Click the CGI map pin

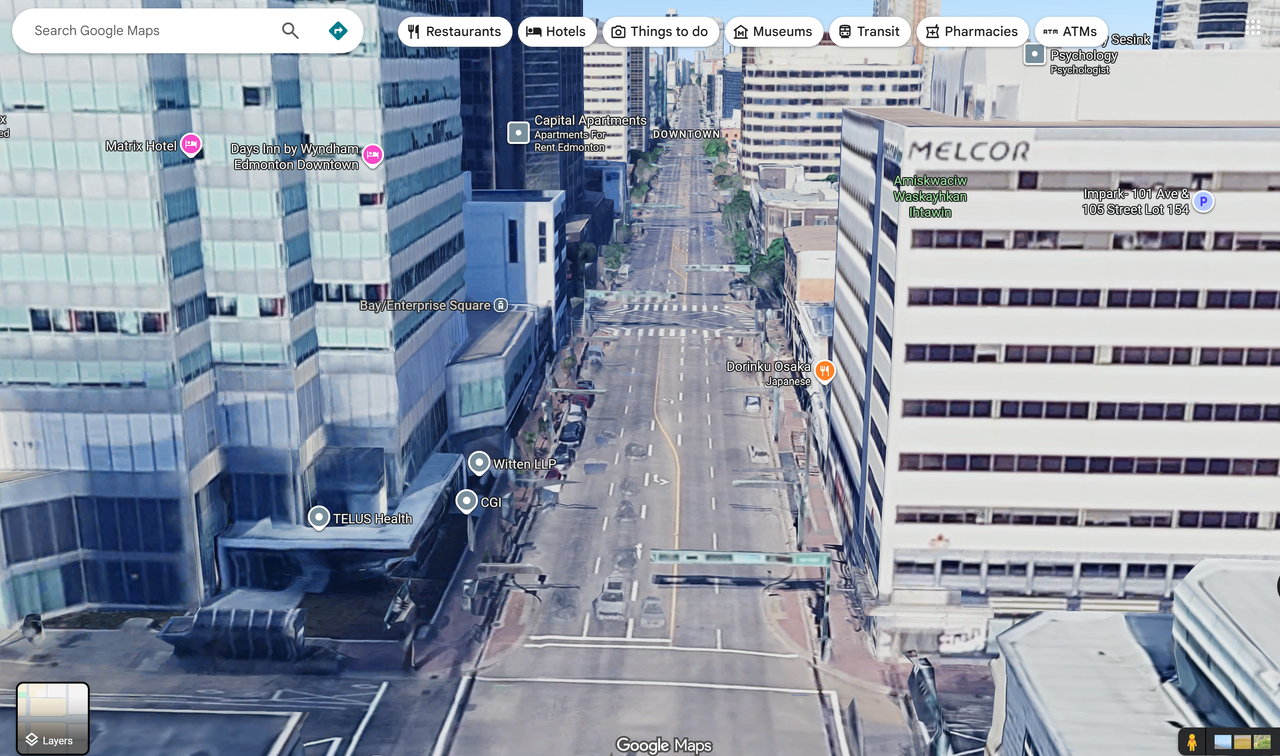466,501
